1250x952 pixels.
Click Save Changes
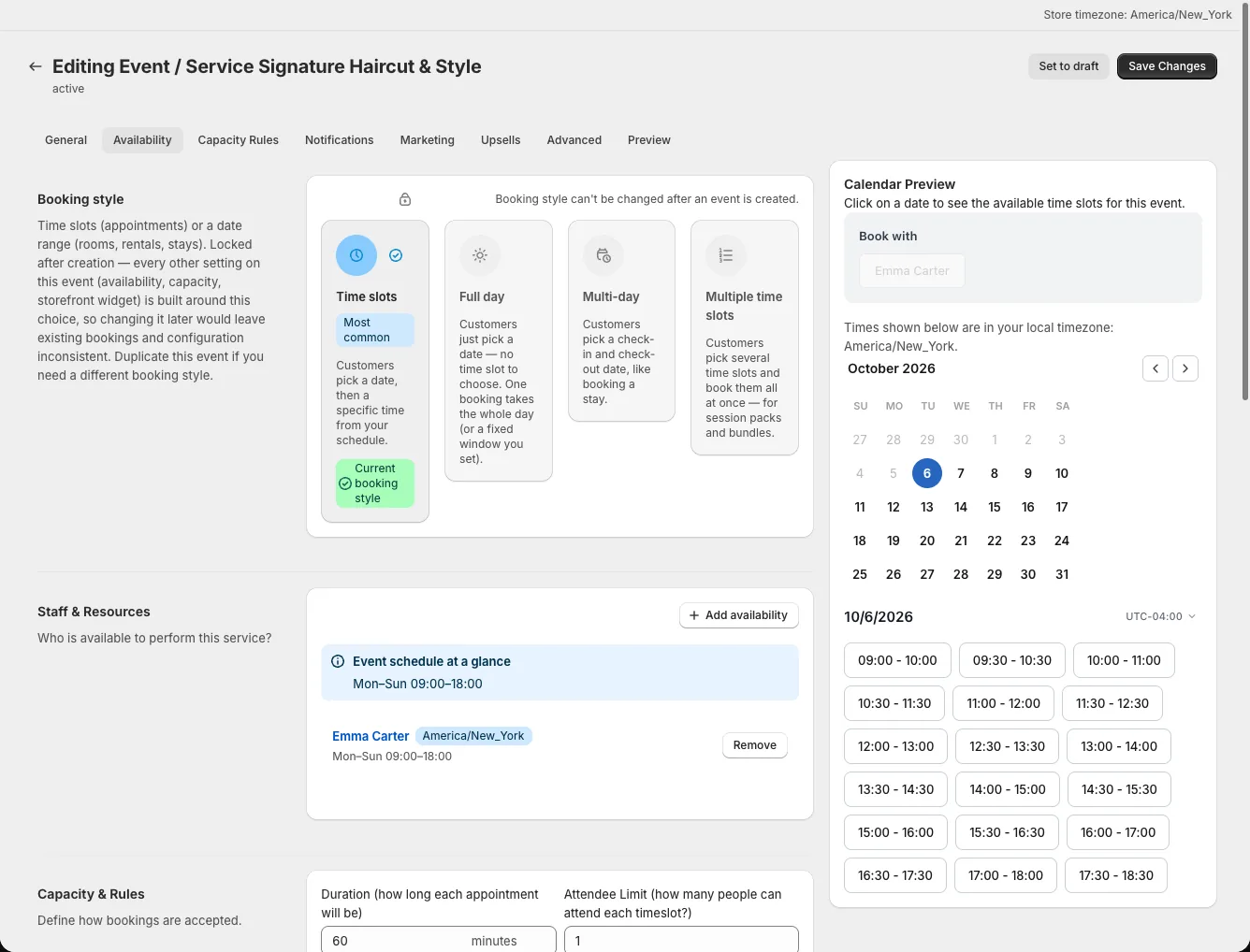click(x=1167, y=66)
